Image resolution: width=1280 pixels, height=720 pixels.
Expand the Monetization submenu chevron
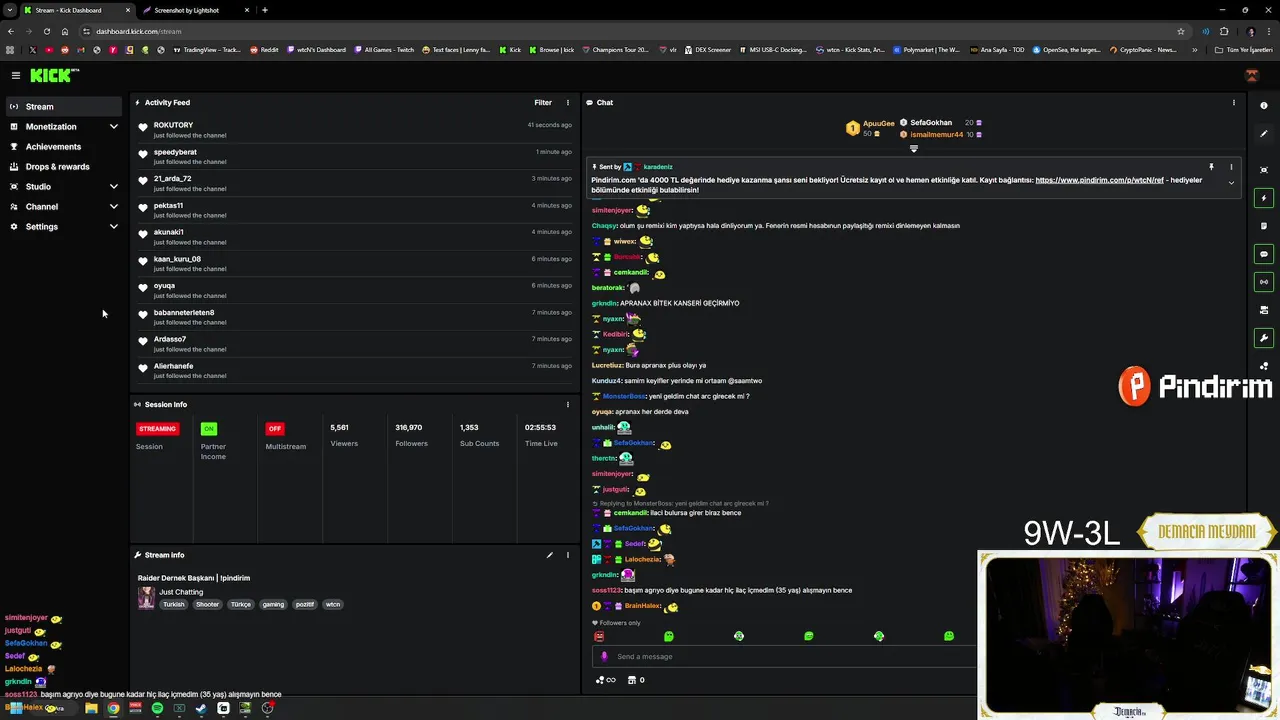113,126
